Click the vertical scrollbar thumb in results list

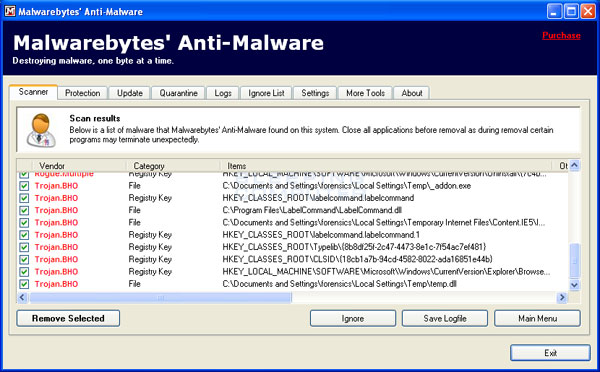(575, 260)
